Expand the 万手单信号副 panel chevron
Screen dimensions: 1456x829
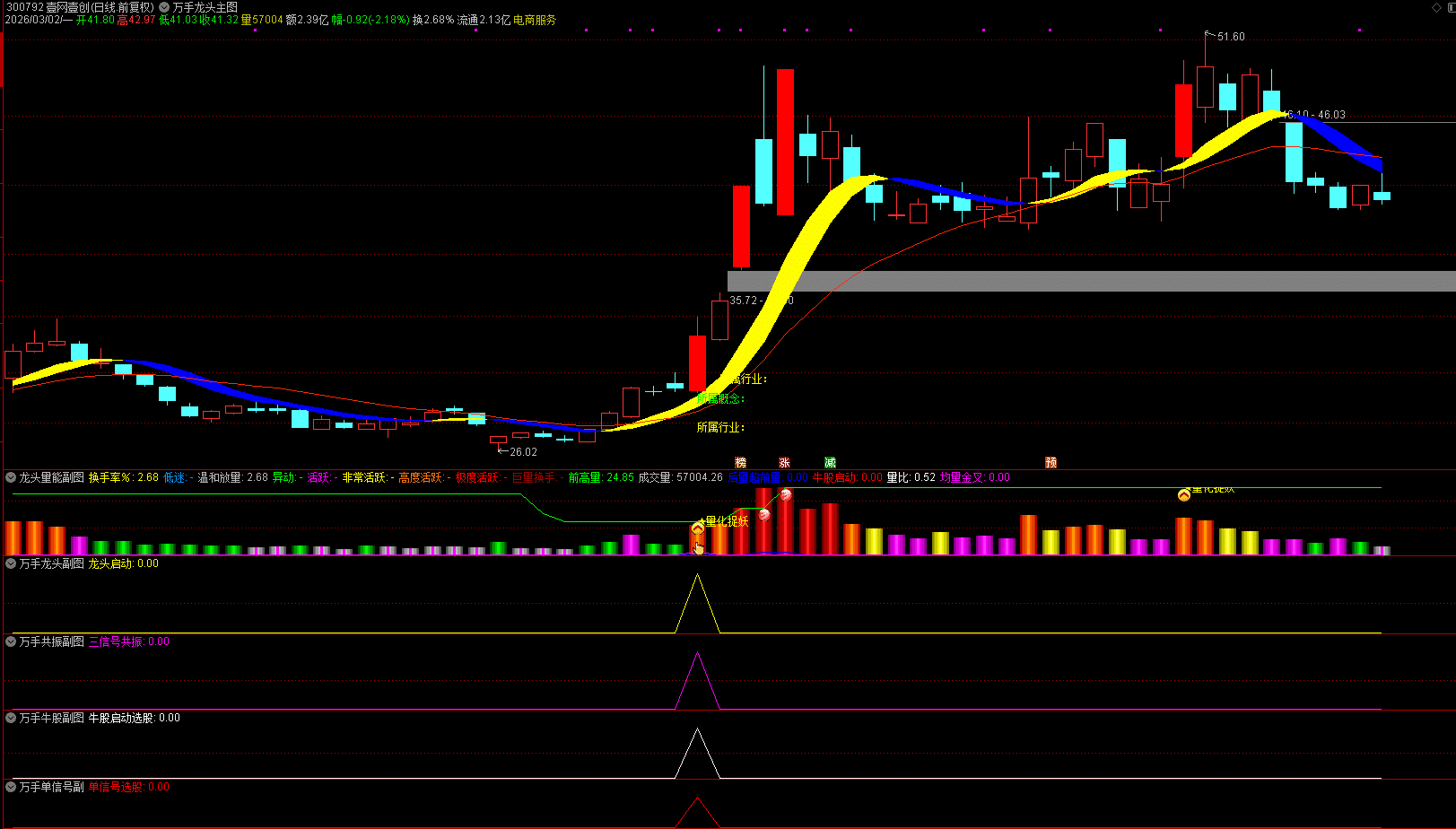11,787
